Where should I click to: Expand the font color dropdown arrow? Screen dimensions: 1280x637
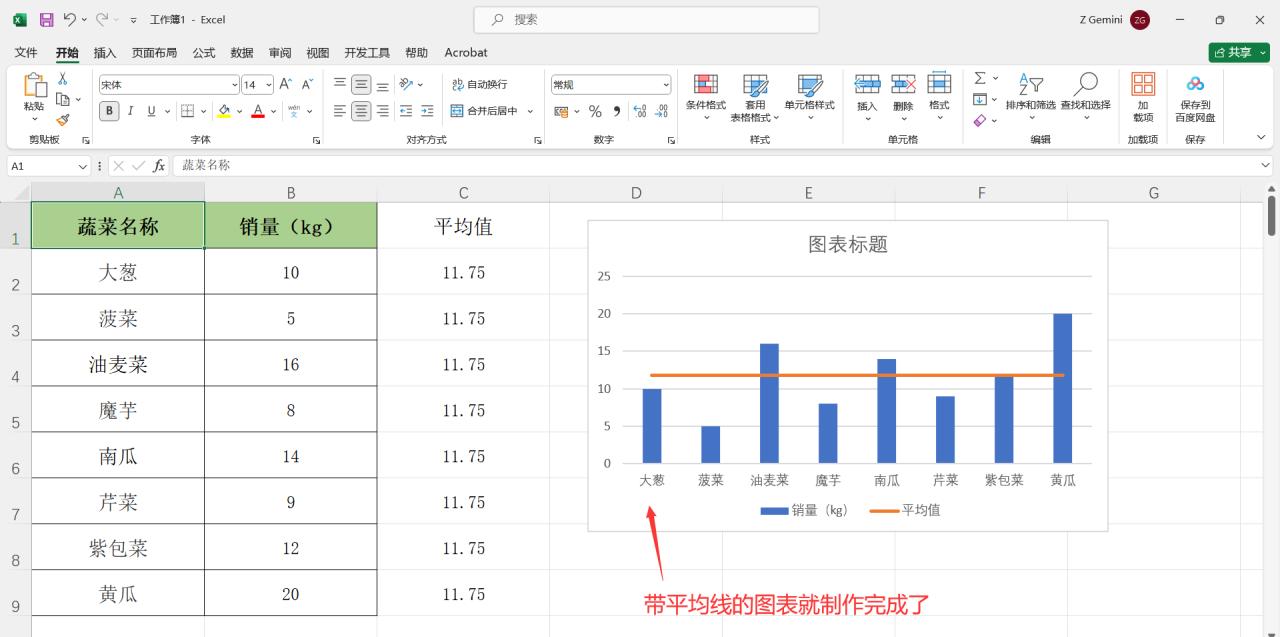click(273, 111)
